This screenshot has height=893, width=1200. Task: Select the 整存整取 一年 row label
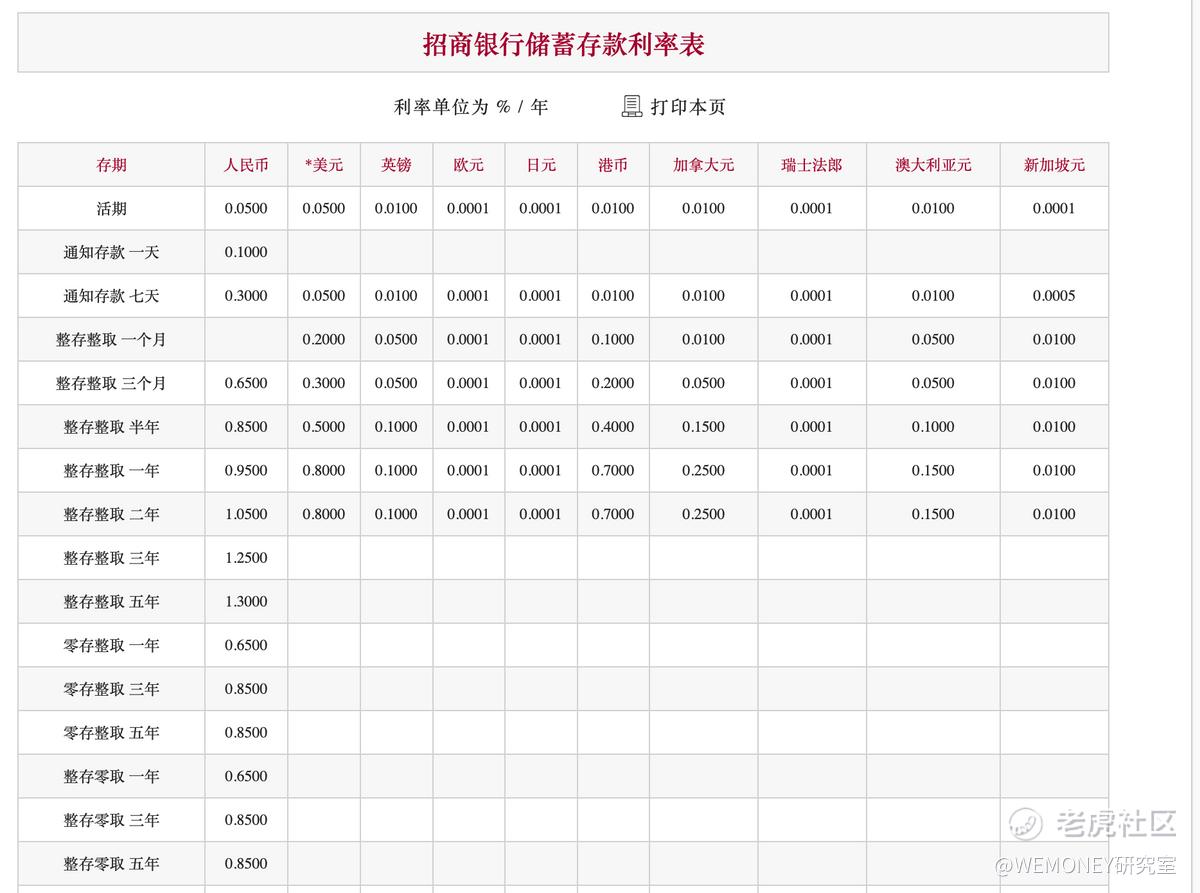(111, 471)
